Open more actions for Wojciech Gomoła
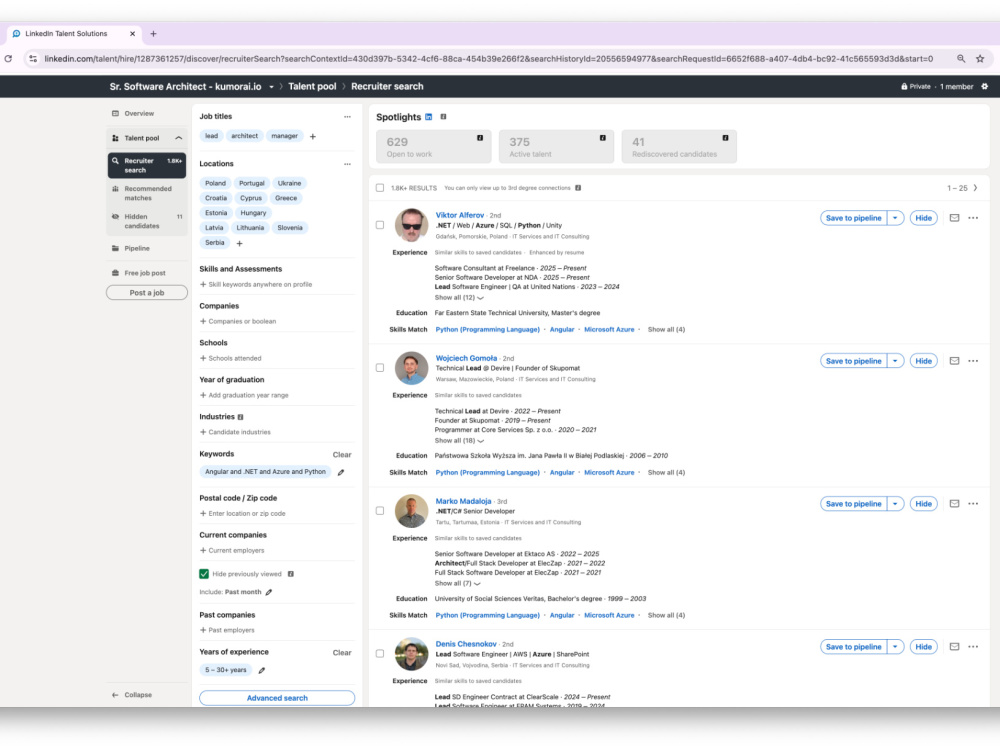This screenshot has width=1000, height=750. (x=973, y=361)
